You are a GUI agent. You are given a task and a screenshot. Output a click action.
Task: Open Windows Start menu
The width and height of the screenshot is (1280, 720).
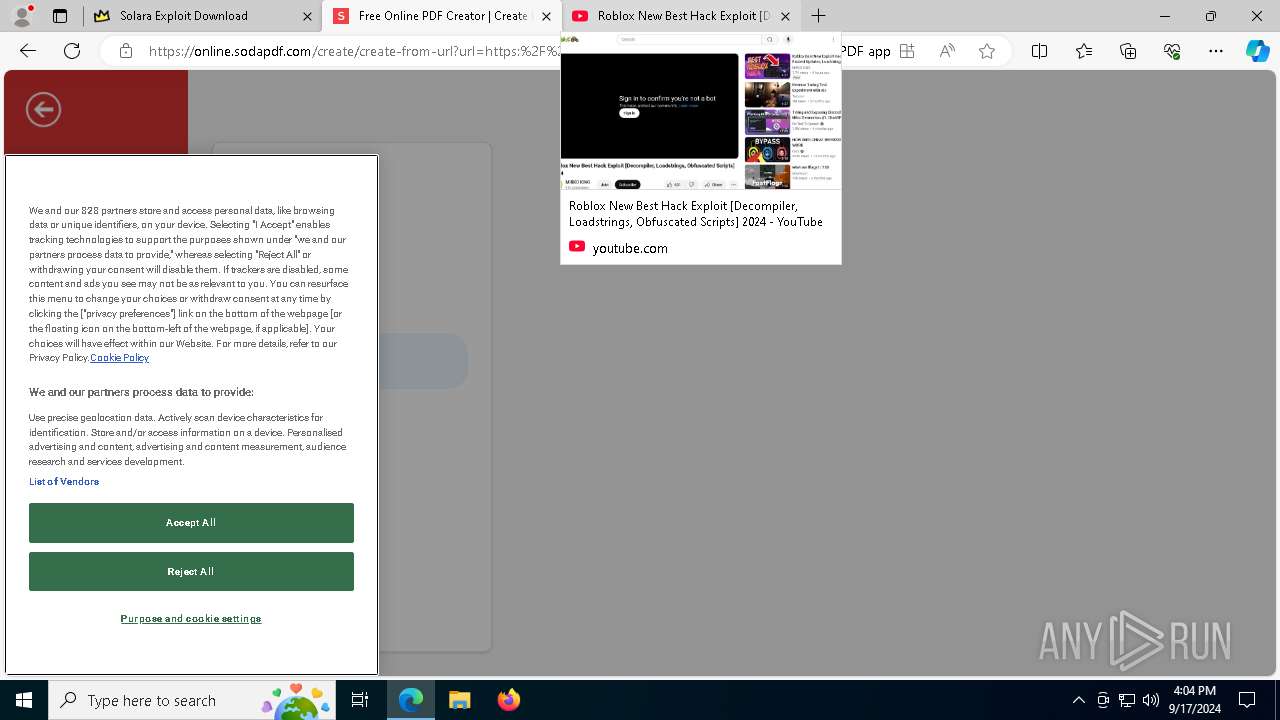tap(24, 700)
